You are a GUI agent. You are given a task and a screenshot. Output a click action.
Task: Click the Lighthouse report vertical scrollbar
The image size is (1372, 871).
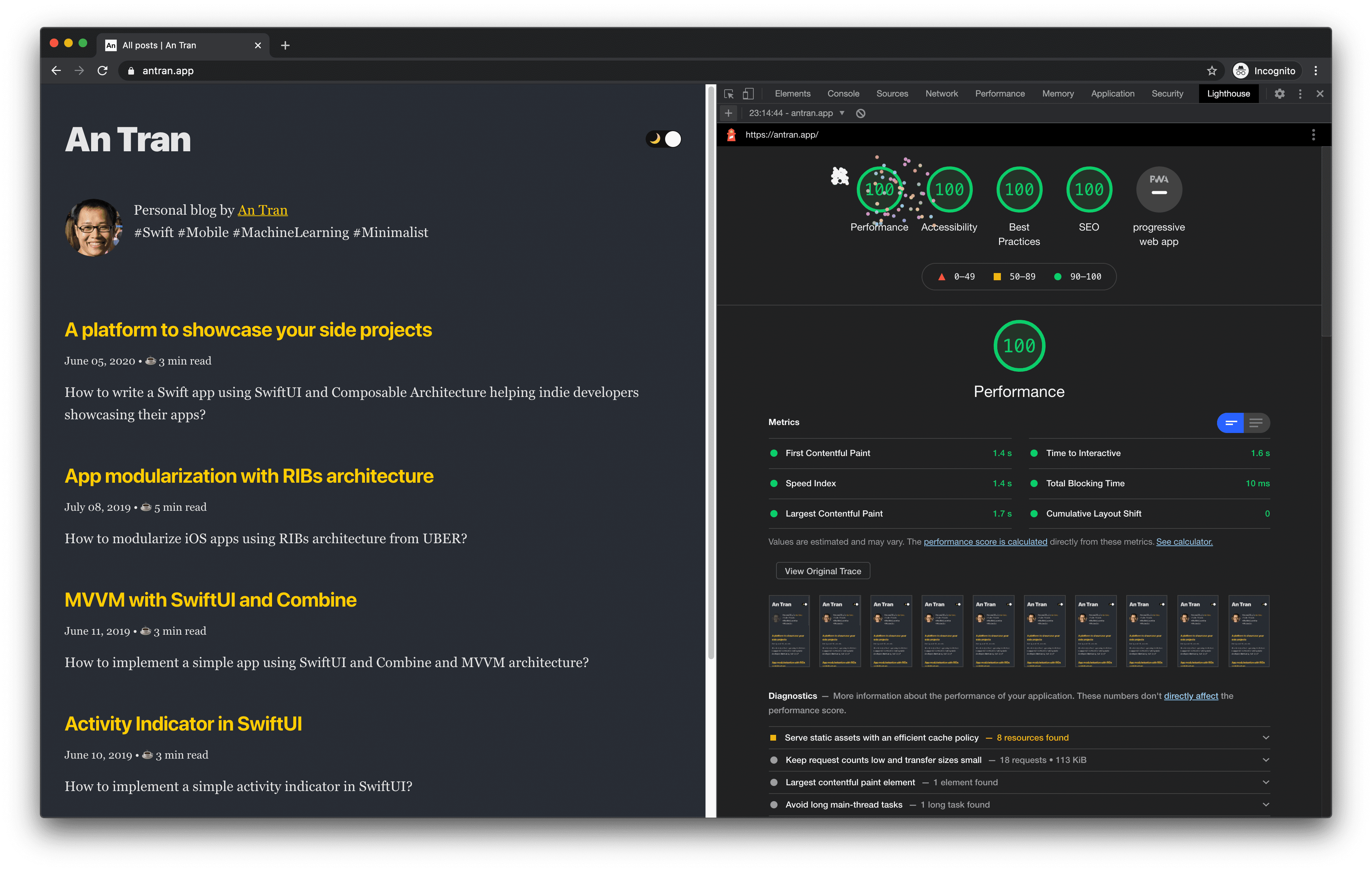(1326, 242)
